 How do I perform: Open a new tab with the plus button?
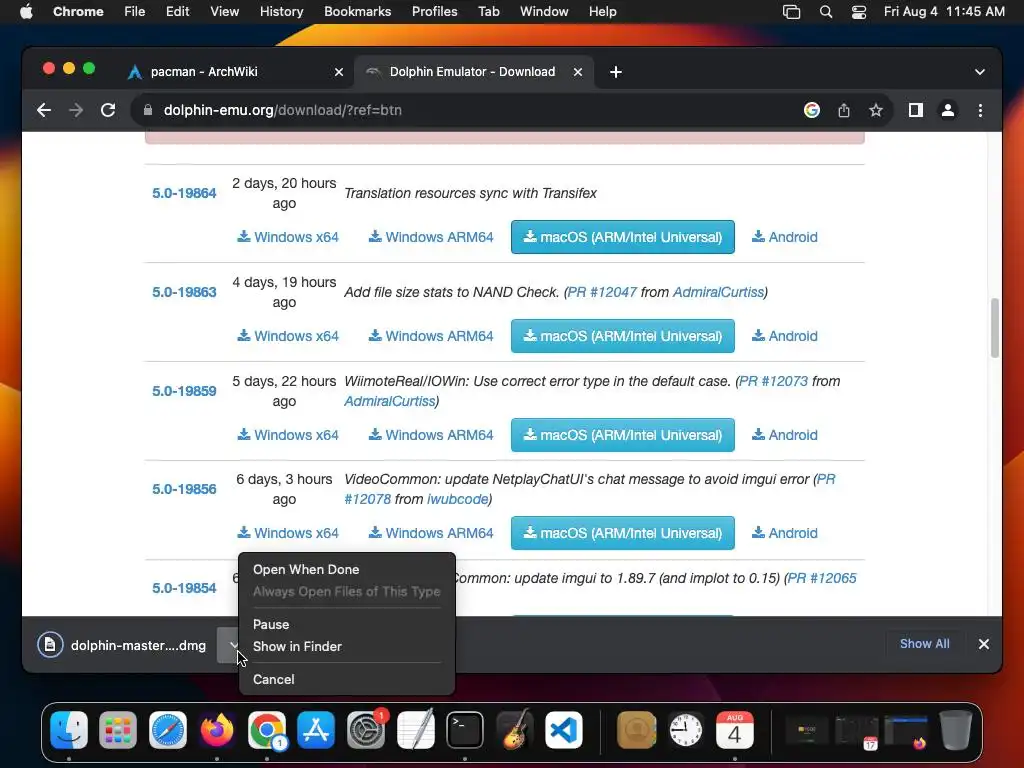point(616,72)
